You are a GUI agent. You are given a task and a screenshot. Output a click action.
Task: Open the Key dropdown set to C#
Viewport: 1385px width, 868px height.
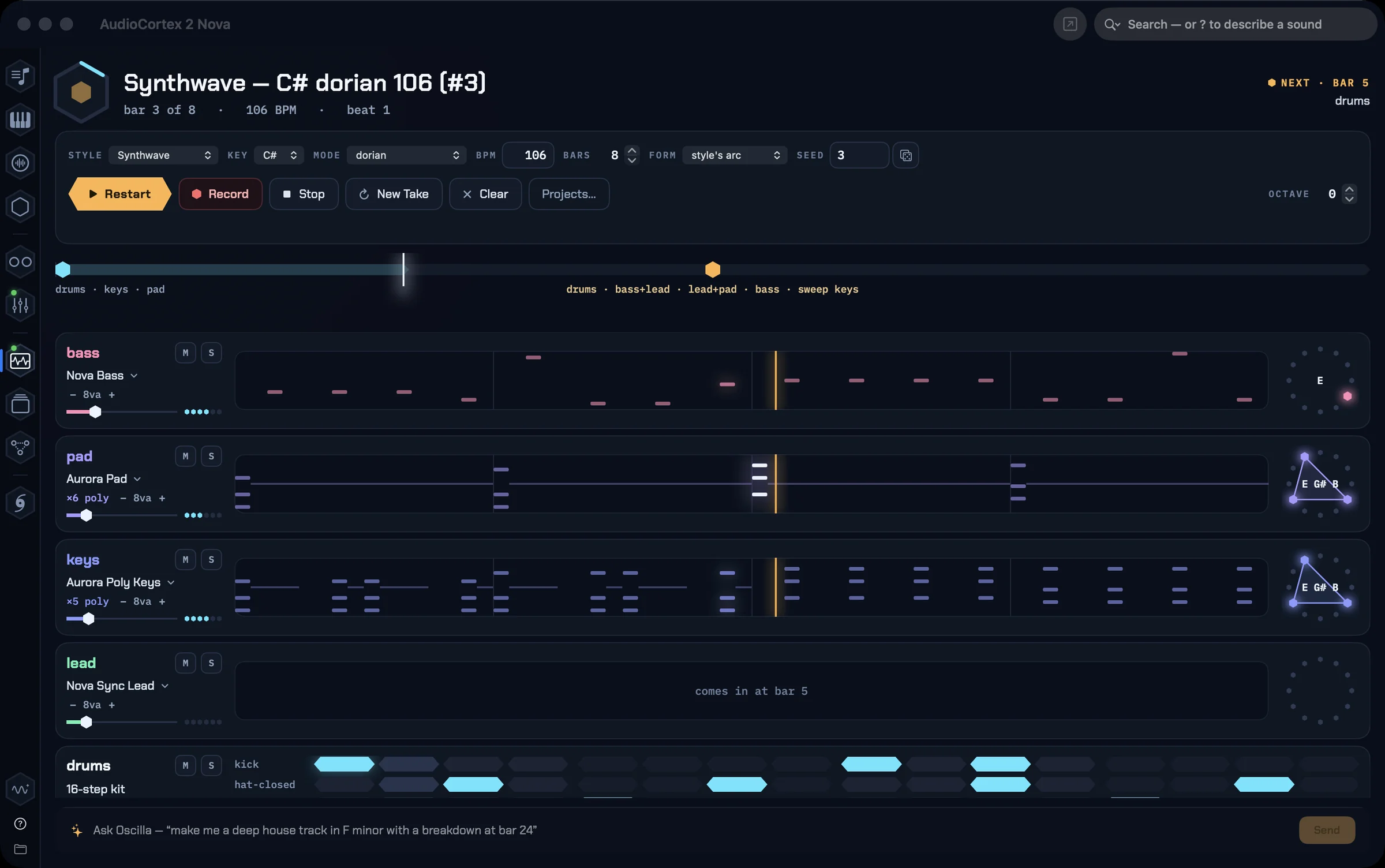[x=279, y=155]
